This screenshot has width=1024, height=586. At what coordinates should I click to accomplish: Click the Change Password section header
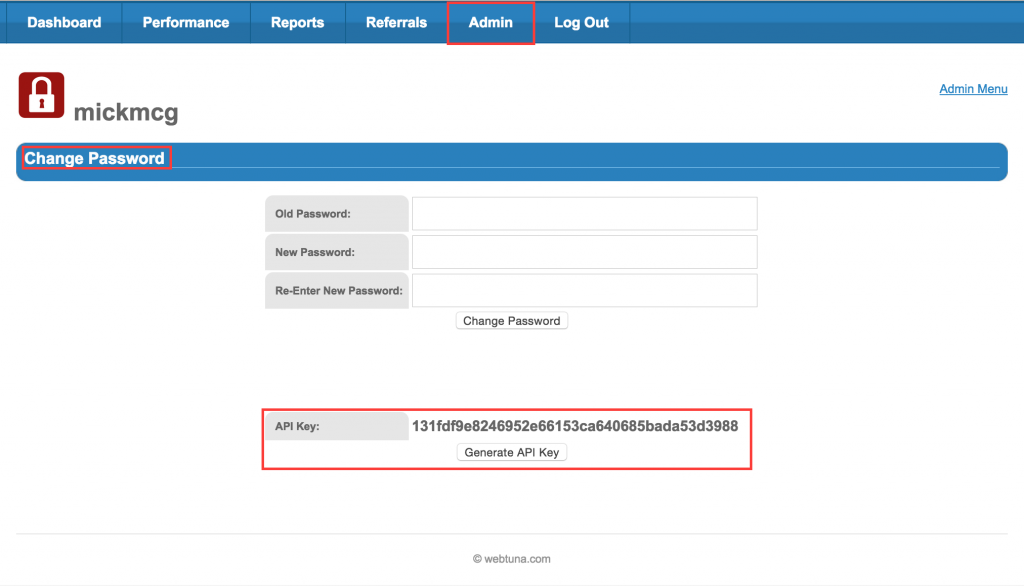click(x=95, y=158)
